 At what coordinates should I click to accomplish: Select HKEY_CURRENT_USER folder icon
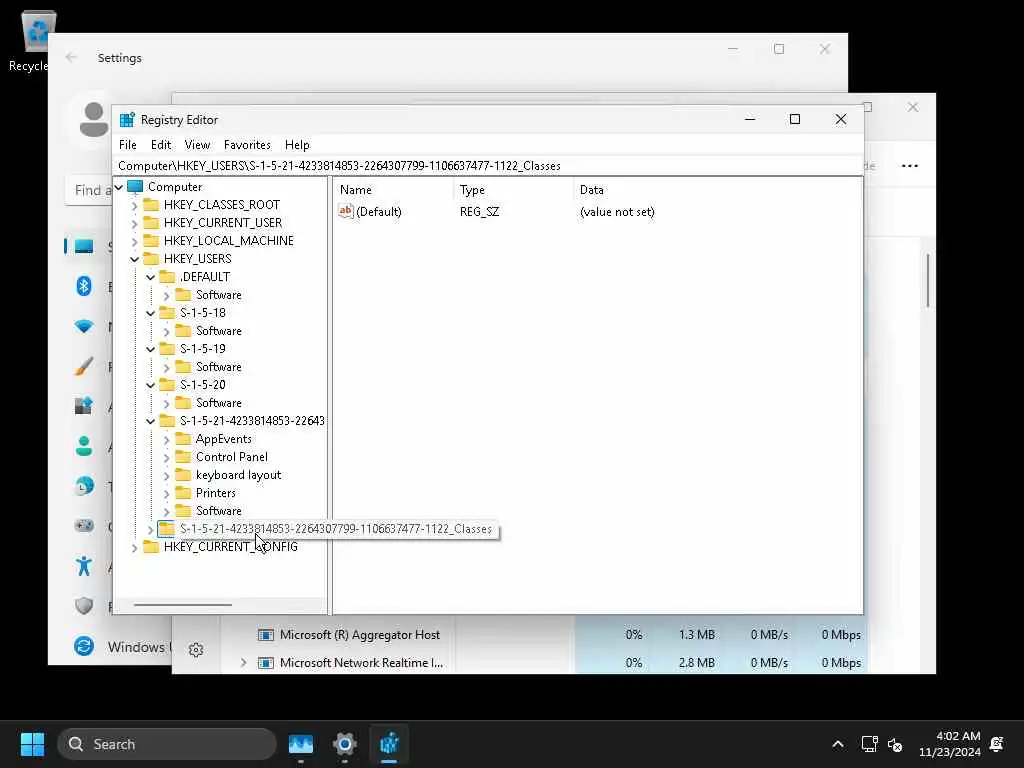coord(151,223)
